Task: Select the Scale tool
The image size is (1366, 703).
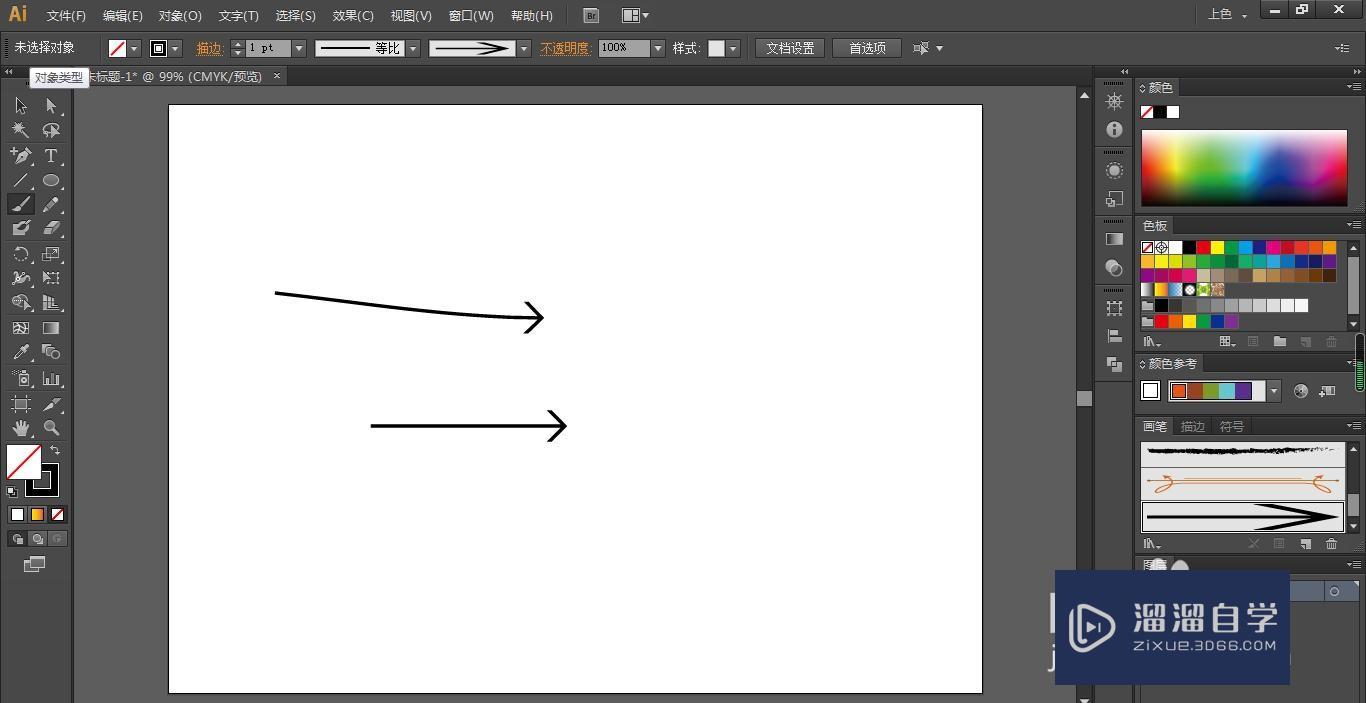Action: pyautogui.click(x=51, y=254)
